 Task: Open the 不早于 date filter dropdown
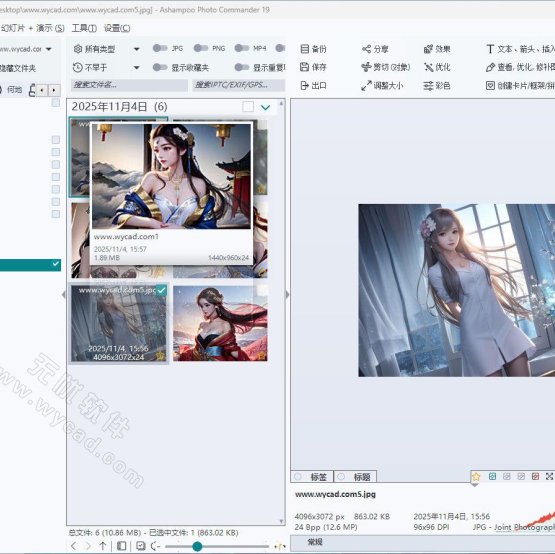coord(136,68)
